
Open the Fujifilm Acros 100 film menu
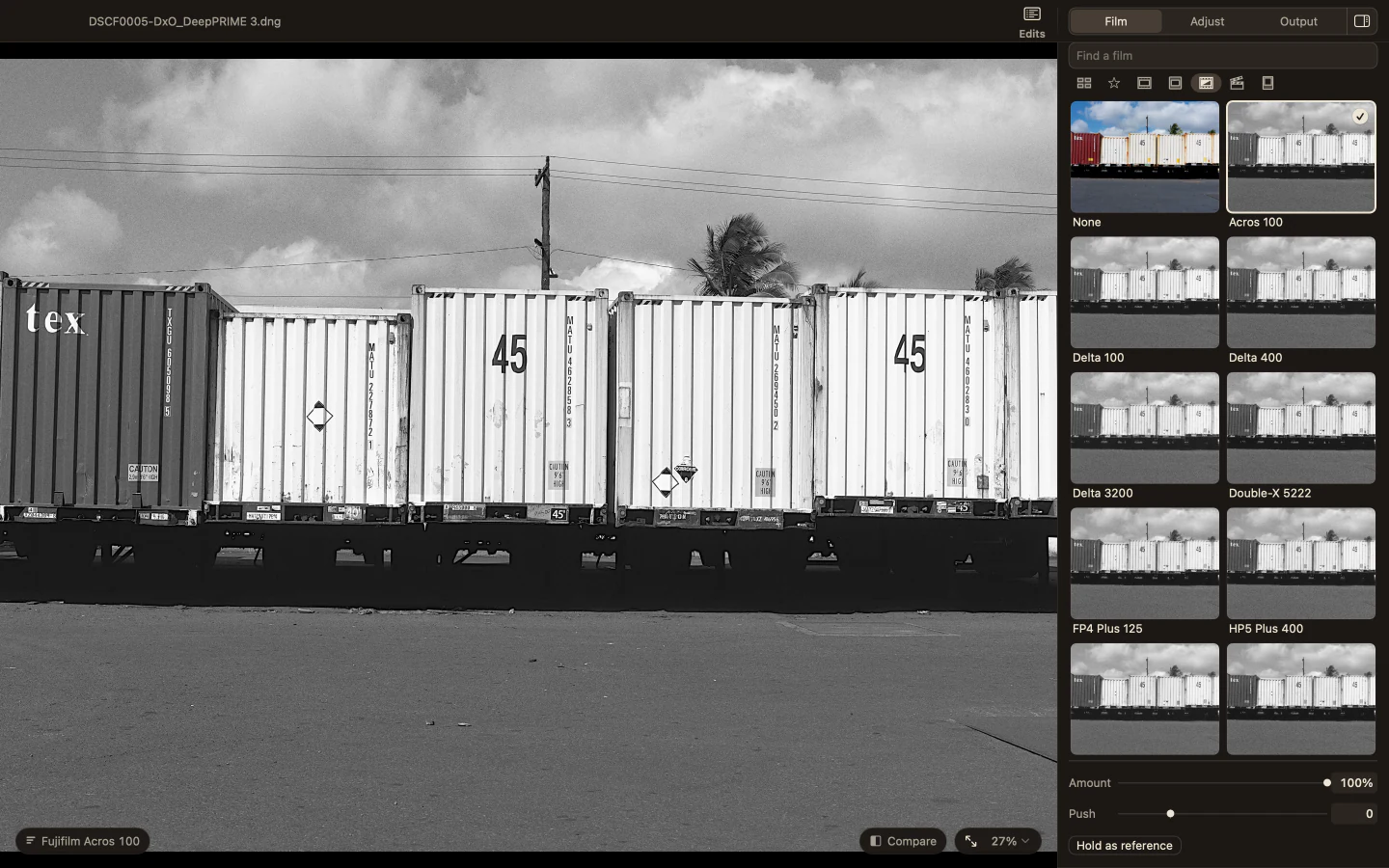pos(83,841)
